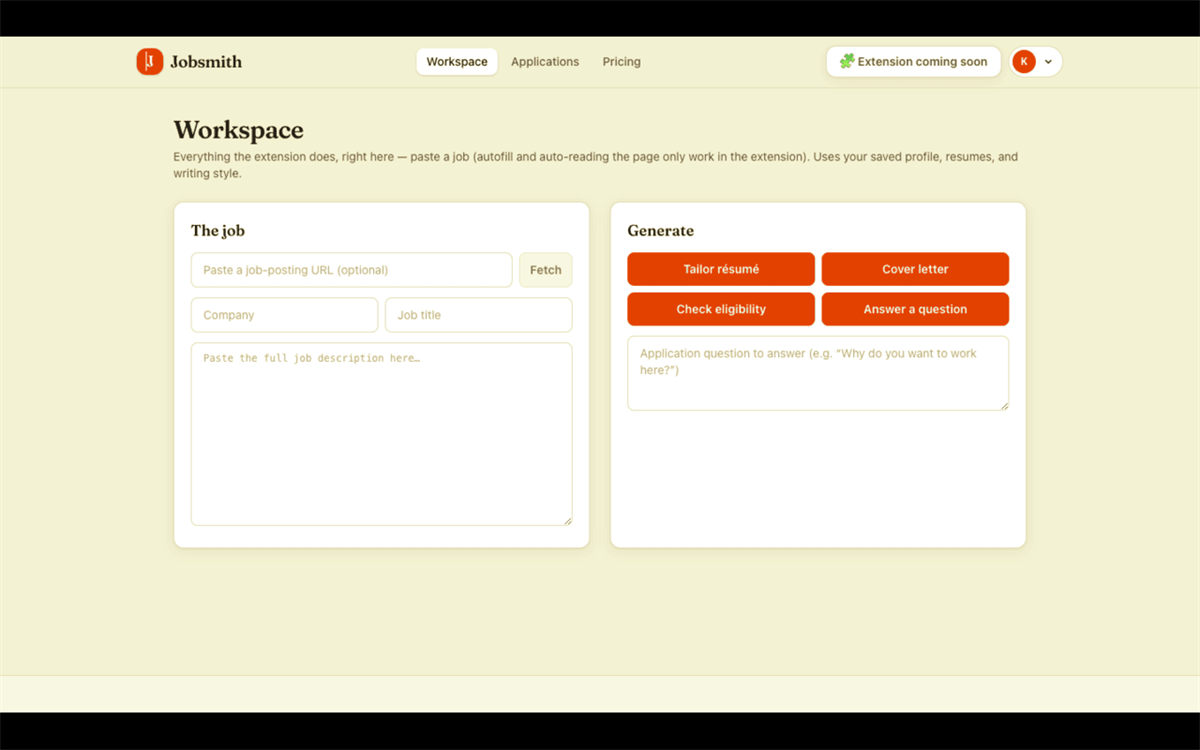Click the Workspace page heading
Screen dimensions: 1200x750
[x=238, y=130]
